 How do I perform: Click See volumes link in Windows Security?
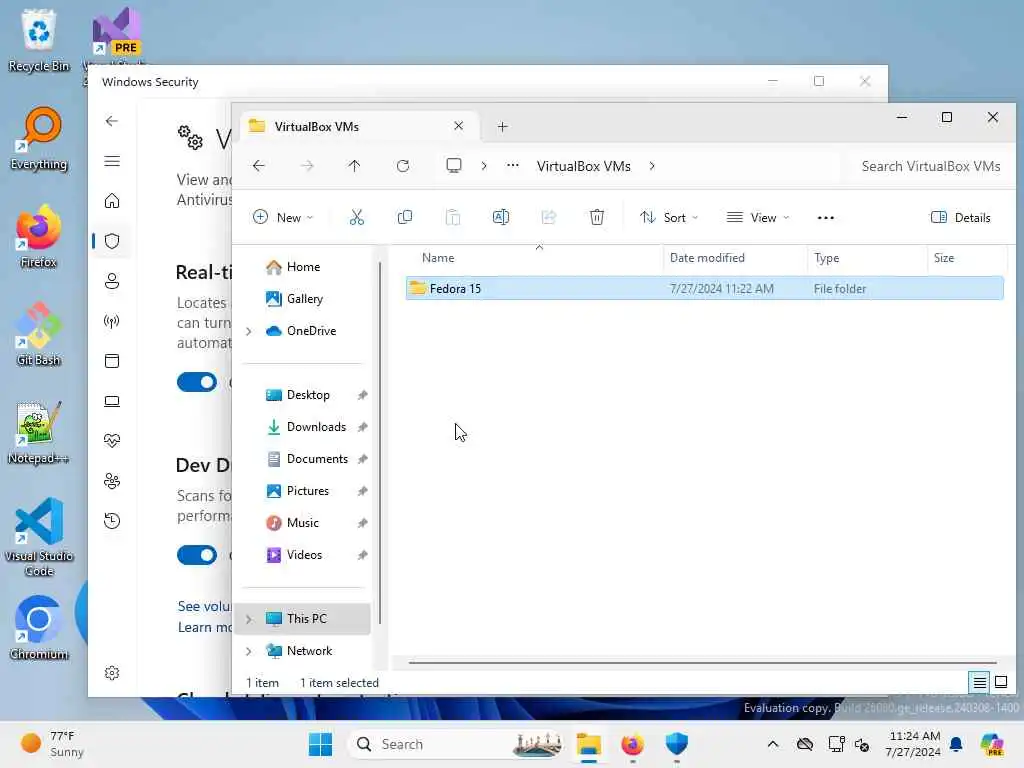[x=204, y=606]
